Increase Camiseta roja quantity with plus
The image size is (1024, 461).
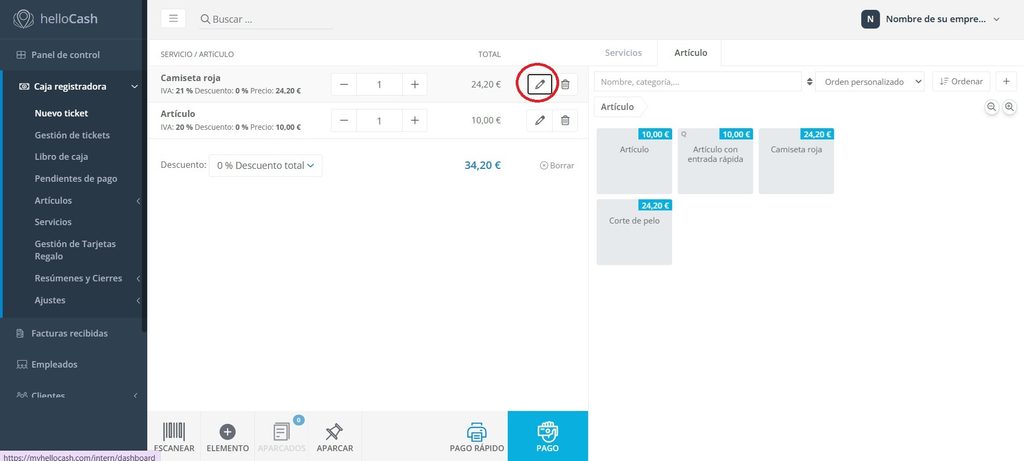click(x=414, y=84)
